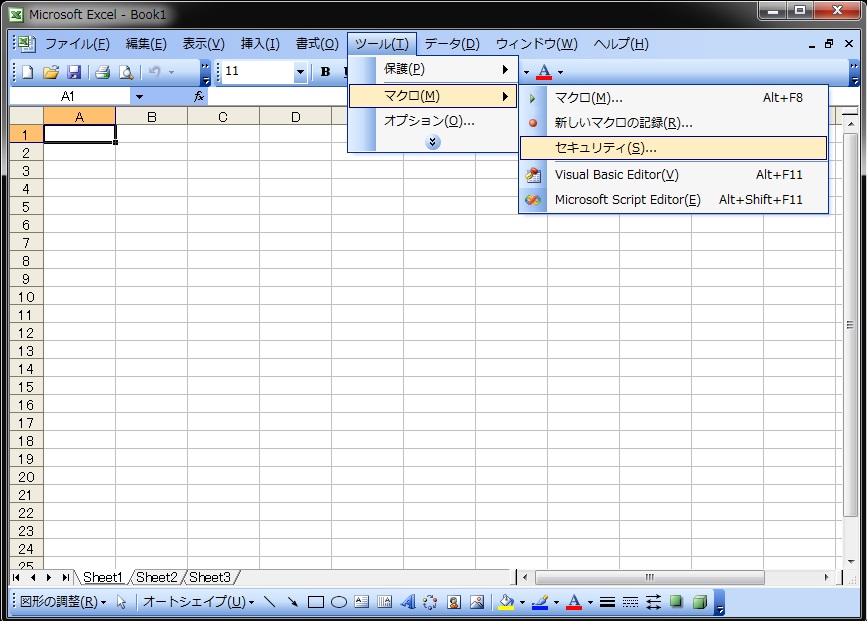Click the Excel document icon beside ファイル menu

[27, 44]
